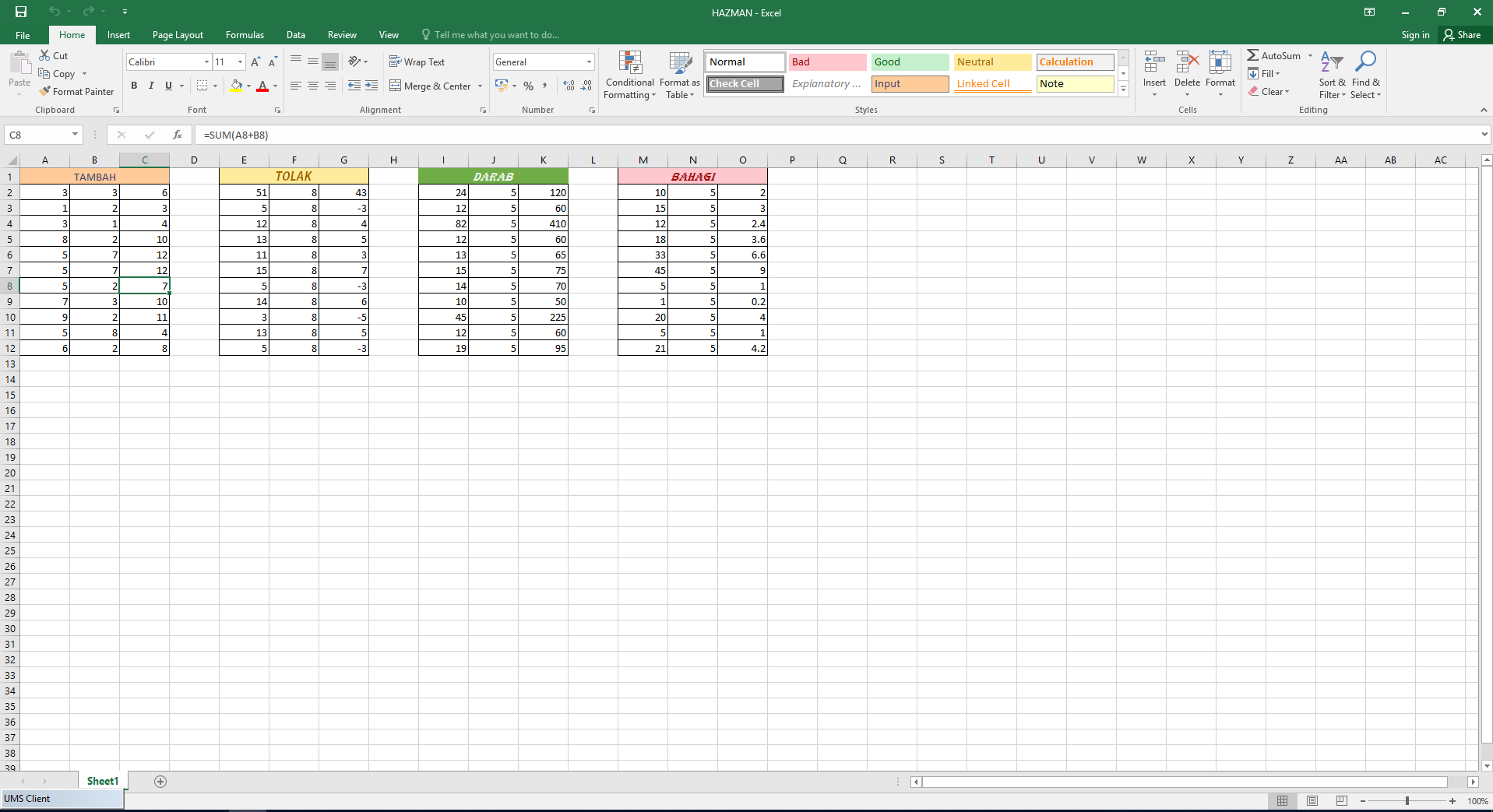Click the Save icon in title bar
The height and width of the screenshot is (812, 1493).
pos(21,12)
